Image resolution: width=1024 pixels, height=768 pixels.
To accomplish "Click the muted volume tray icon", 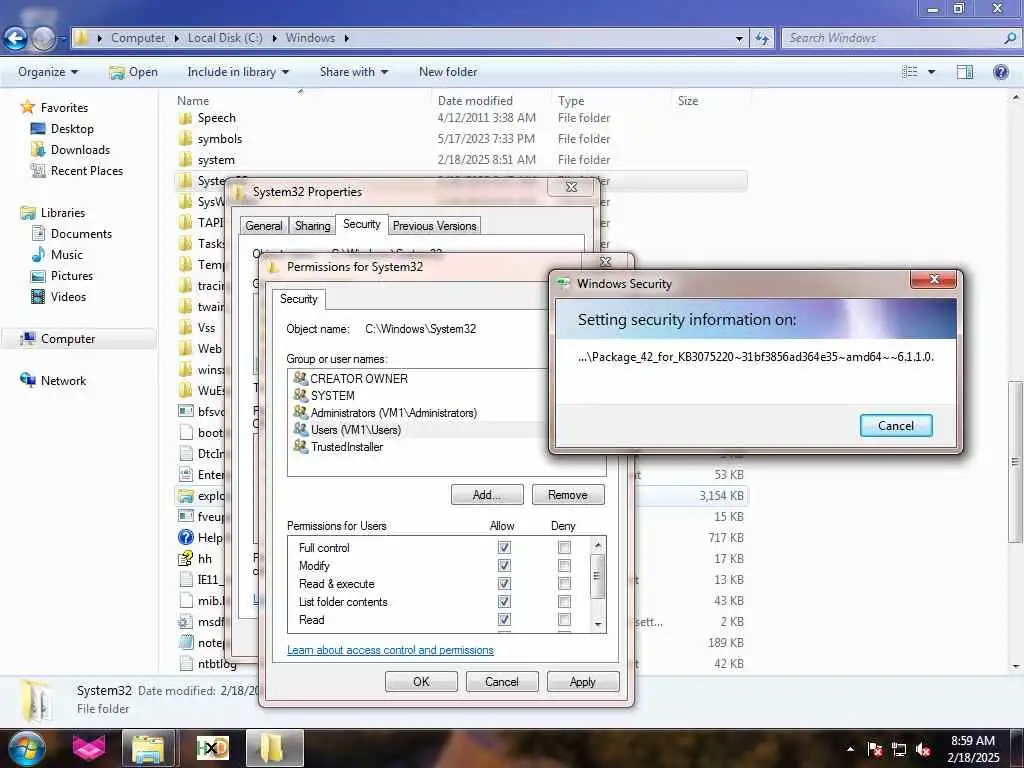I will click(923, 750).
